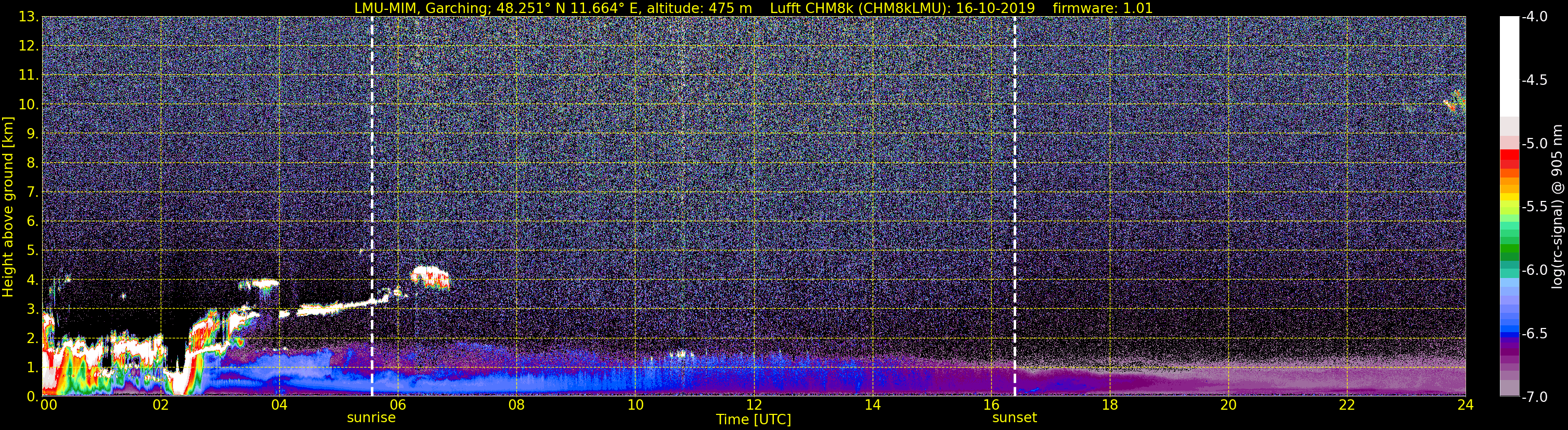Click the time axis tick label '02'
Image resolution: width=1568 pixels, height=430 pixels.
[161, 405]
